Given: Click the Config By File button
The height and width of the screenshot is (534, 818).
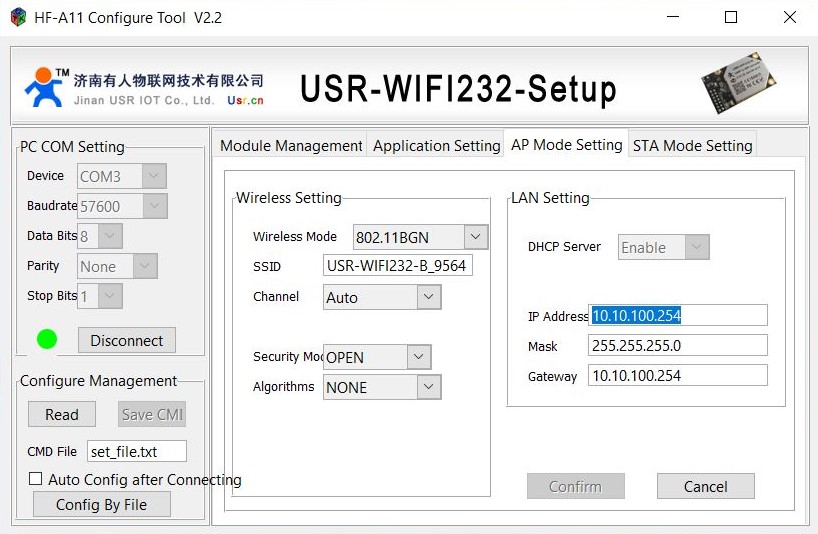Looking at the screenshot, I should click(102, 504).
